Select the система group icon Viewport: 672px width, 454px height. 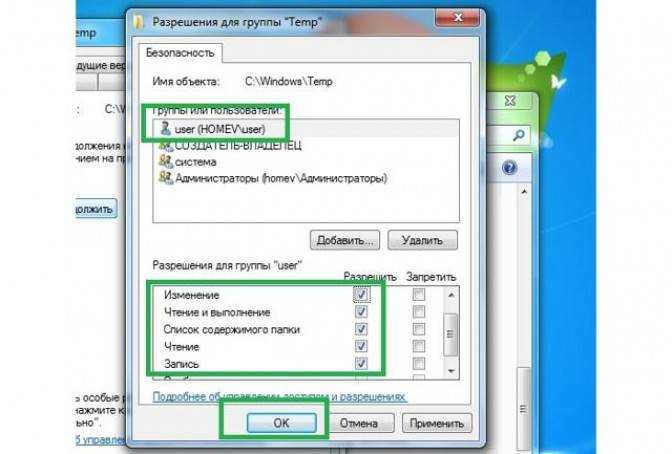click(x=165, y=161)
